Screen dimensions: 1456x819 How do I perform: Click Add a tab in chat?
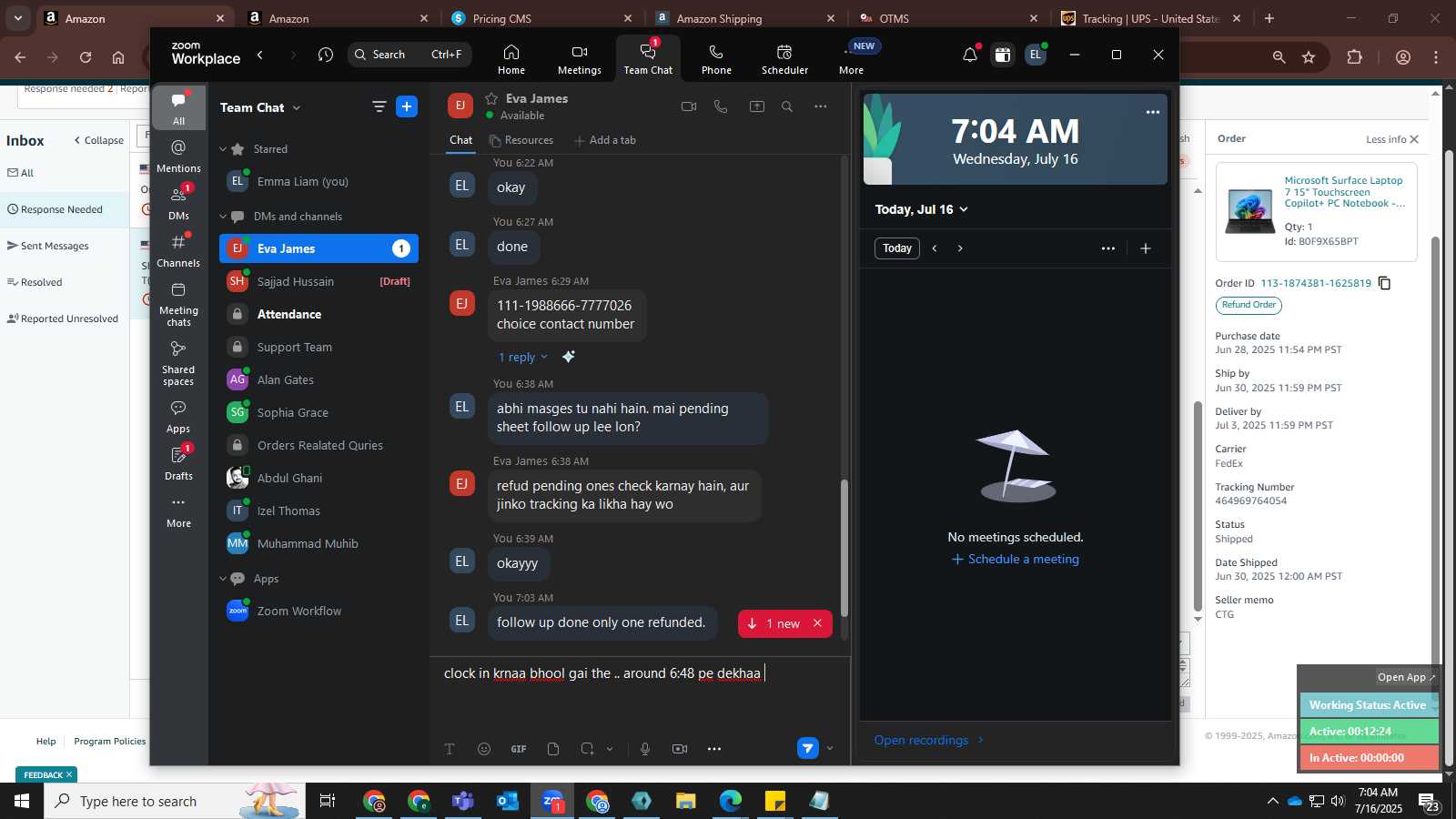(605, 140)
